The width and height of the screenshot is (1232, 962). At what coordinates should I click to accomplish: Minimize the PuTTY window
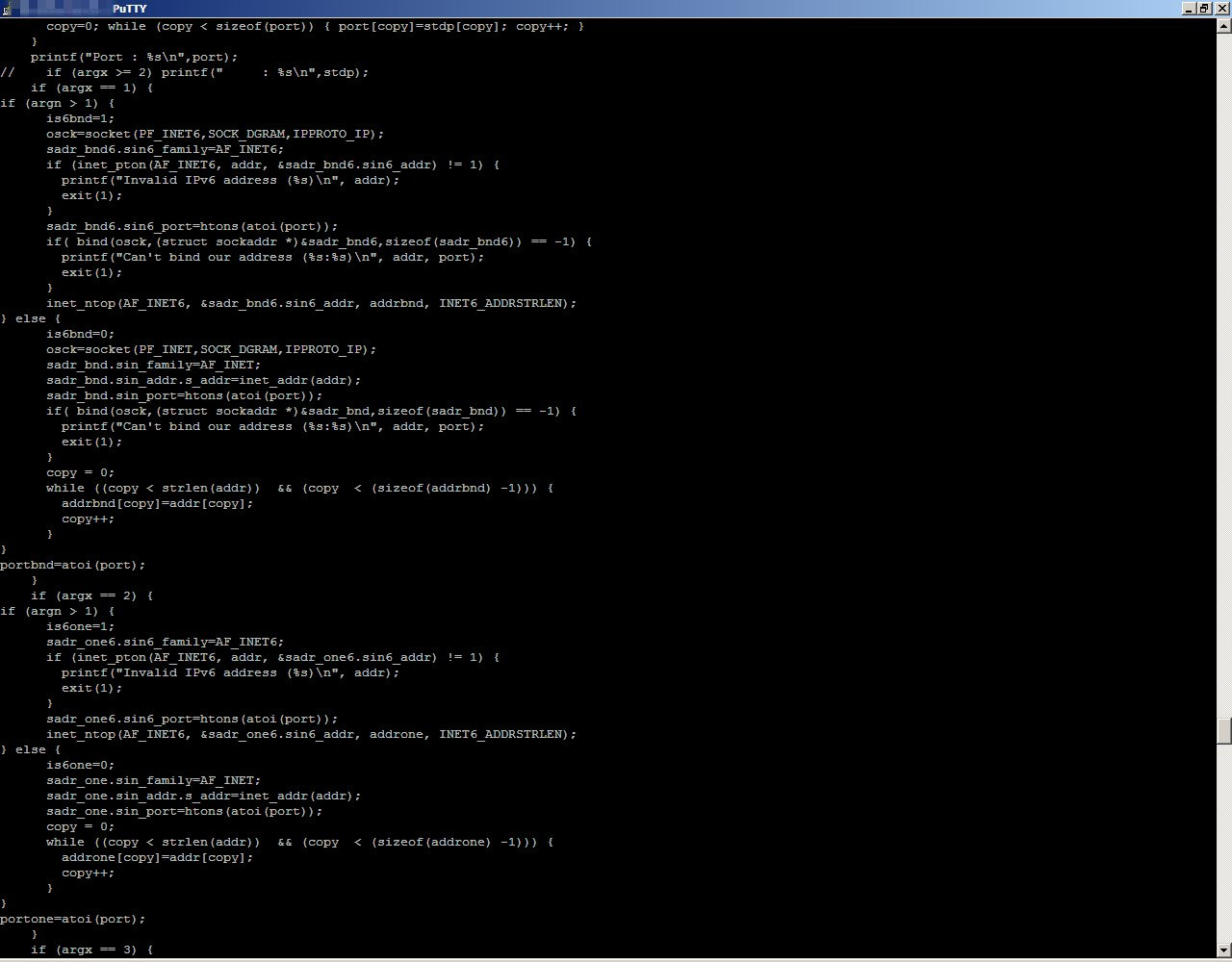pos(1188,9)
